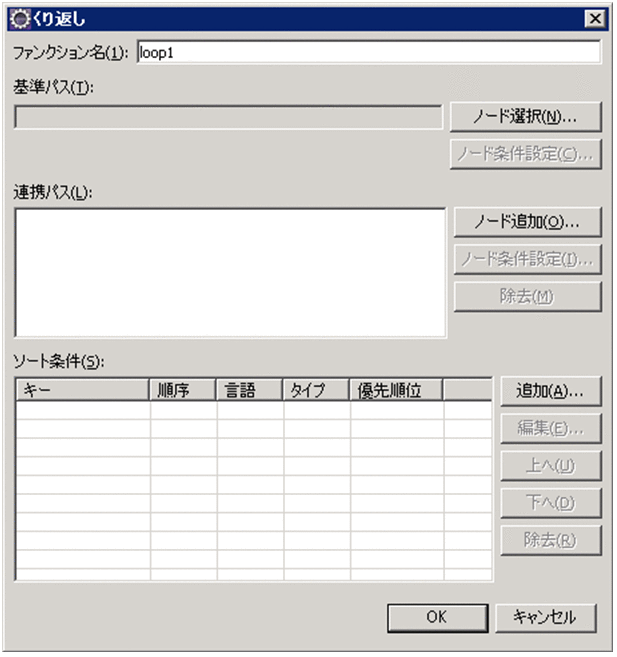Add a sort condition with 追加(A)...
Screen dimensions: 617x657
click(x=551, y=391)
